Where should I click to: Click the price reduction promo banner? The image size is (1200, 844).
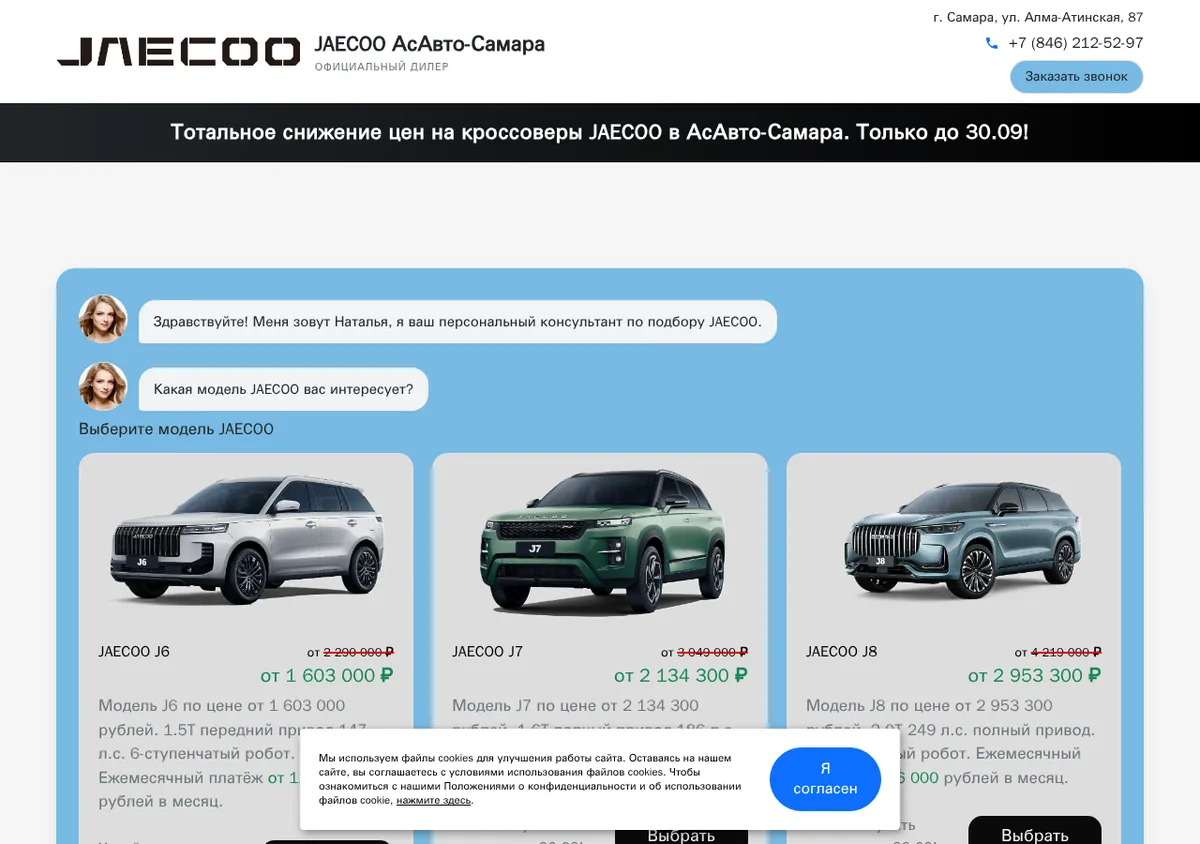(600, 132)
